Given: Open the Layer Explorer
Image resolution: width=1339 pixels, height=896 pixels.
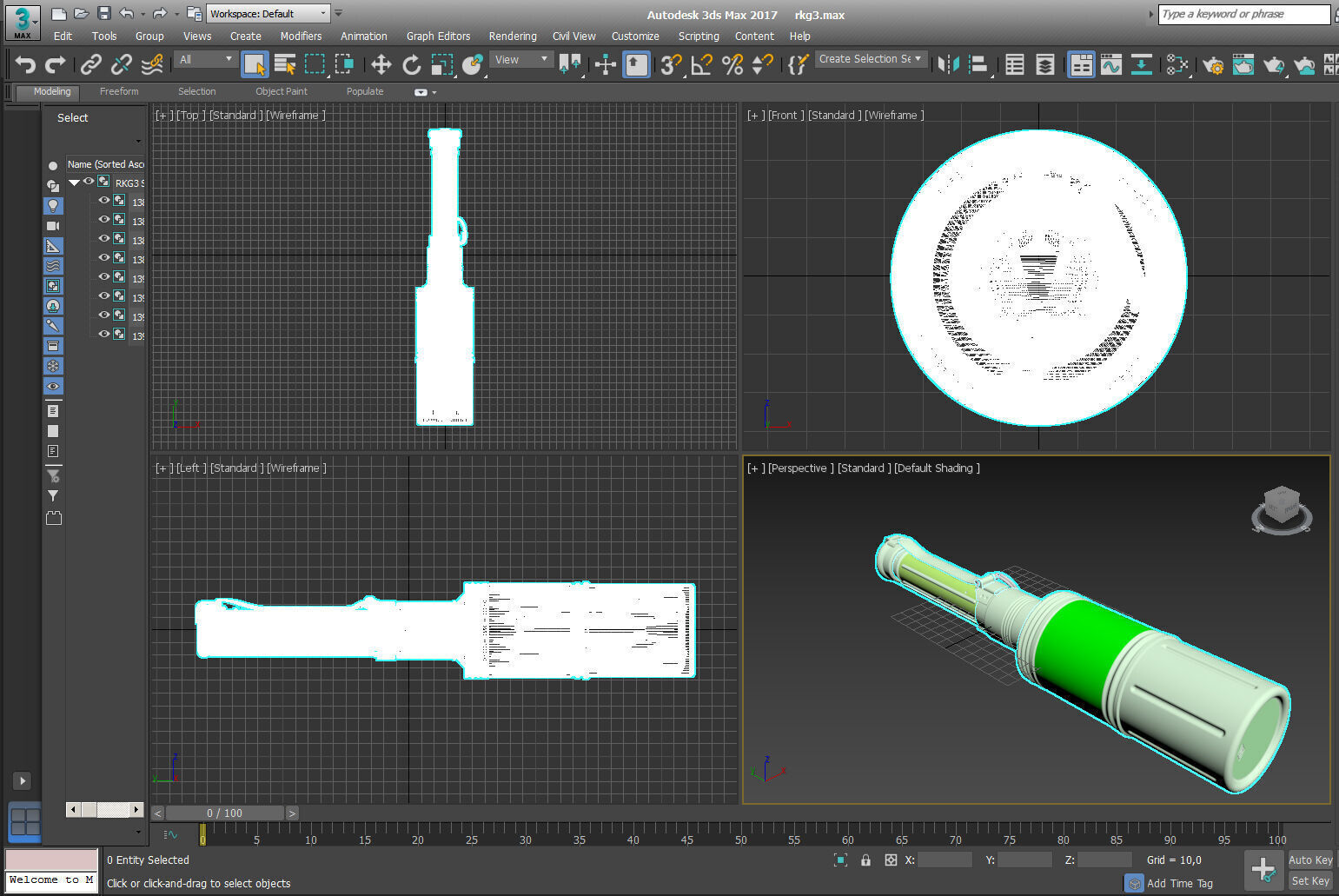Looking at the screenshot, I should click(1045, 64).
